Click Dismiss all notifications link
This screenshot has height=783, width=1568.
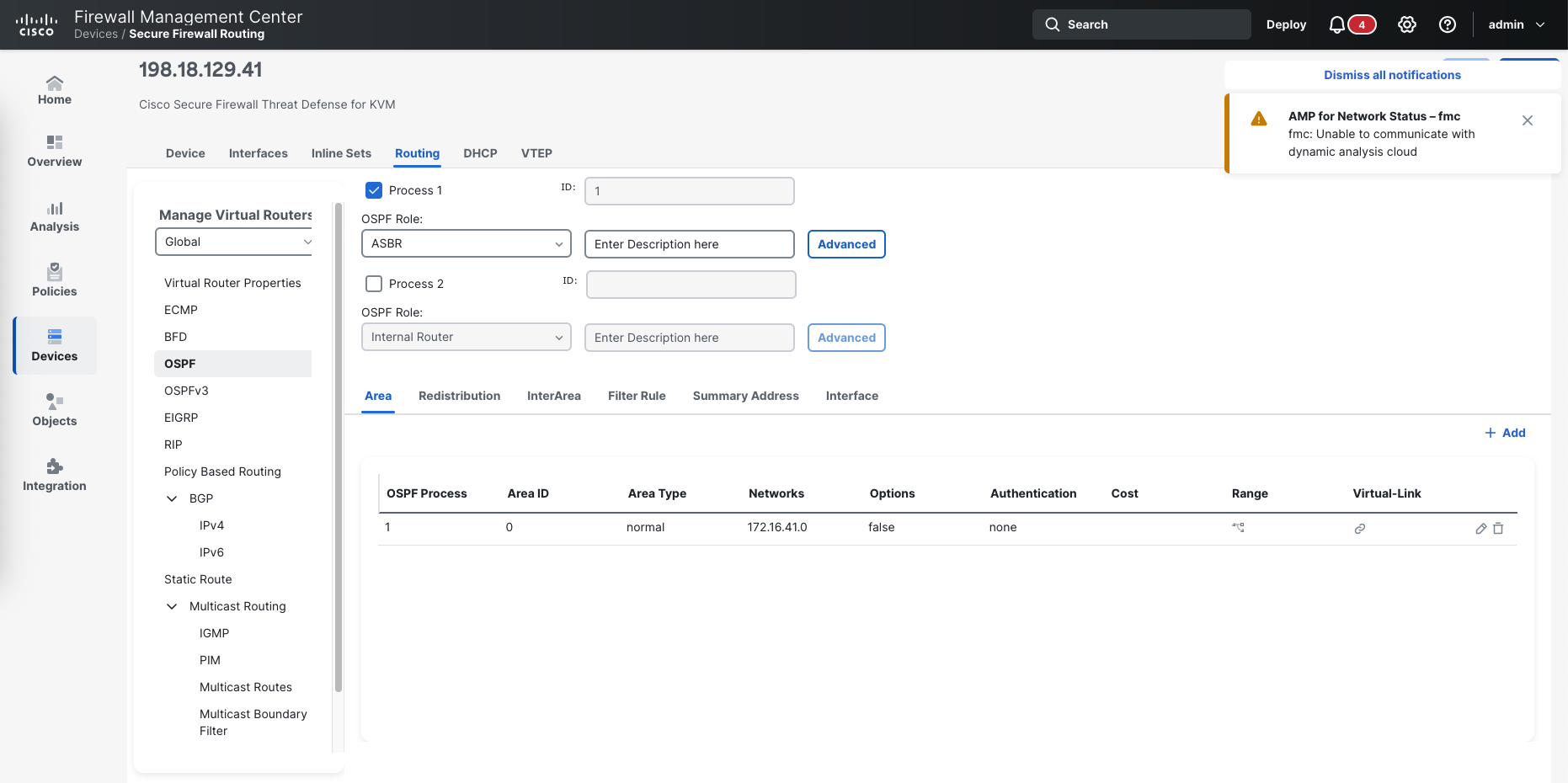(x=1392, y=75)
